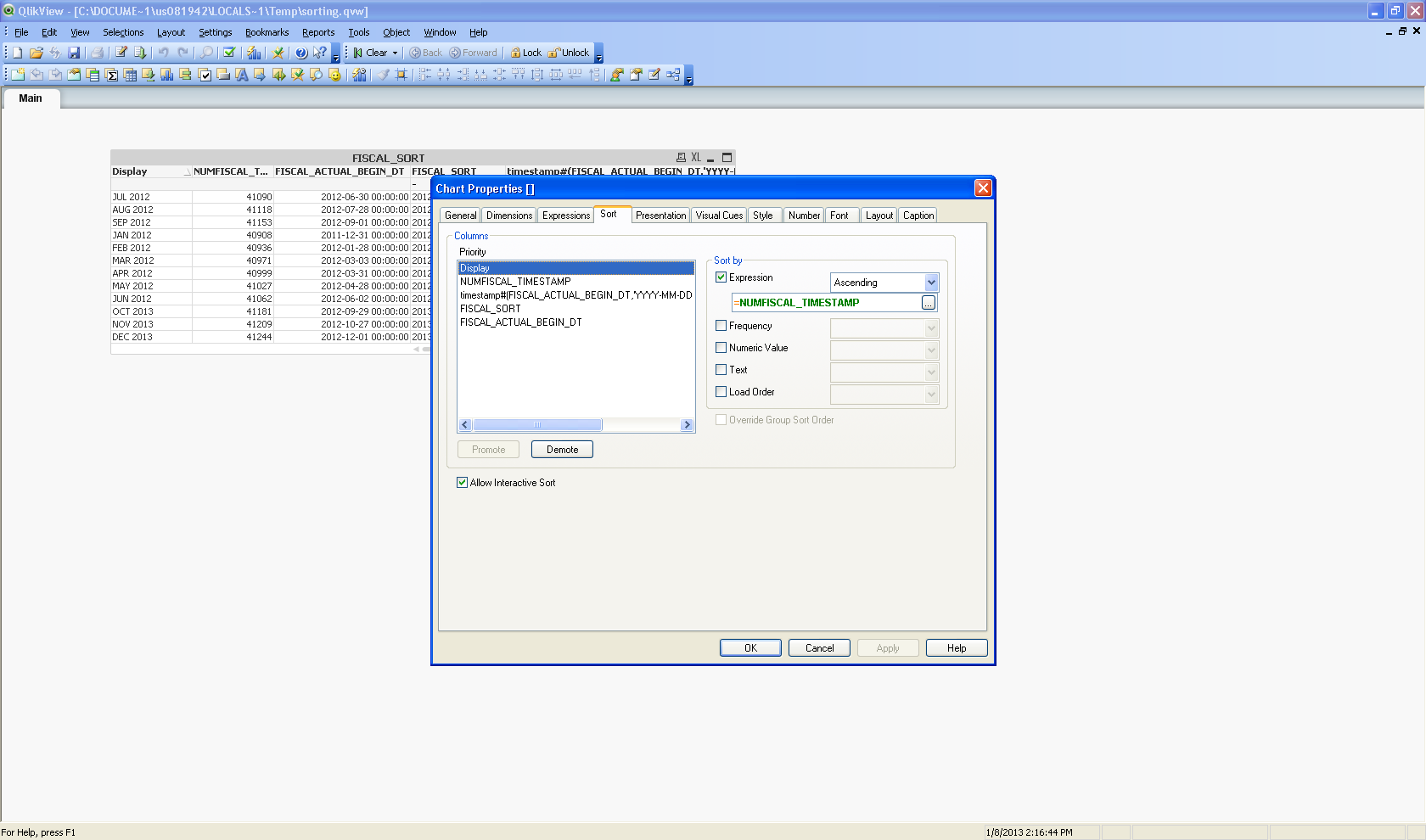Click the Add Bookmark star icon
This screenshot has width=1426, height=840.
(278, 53)
